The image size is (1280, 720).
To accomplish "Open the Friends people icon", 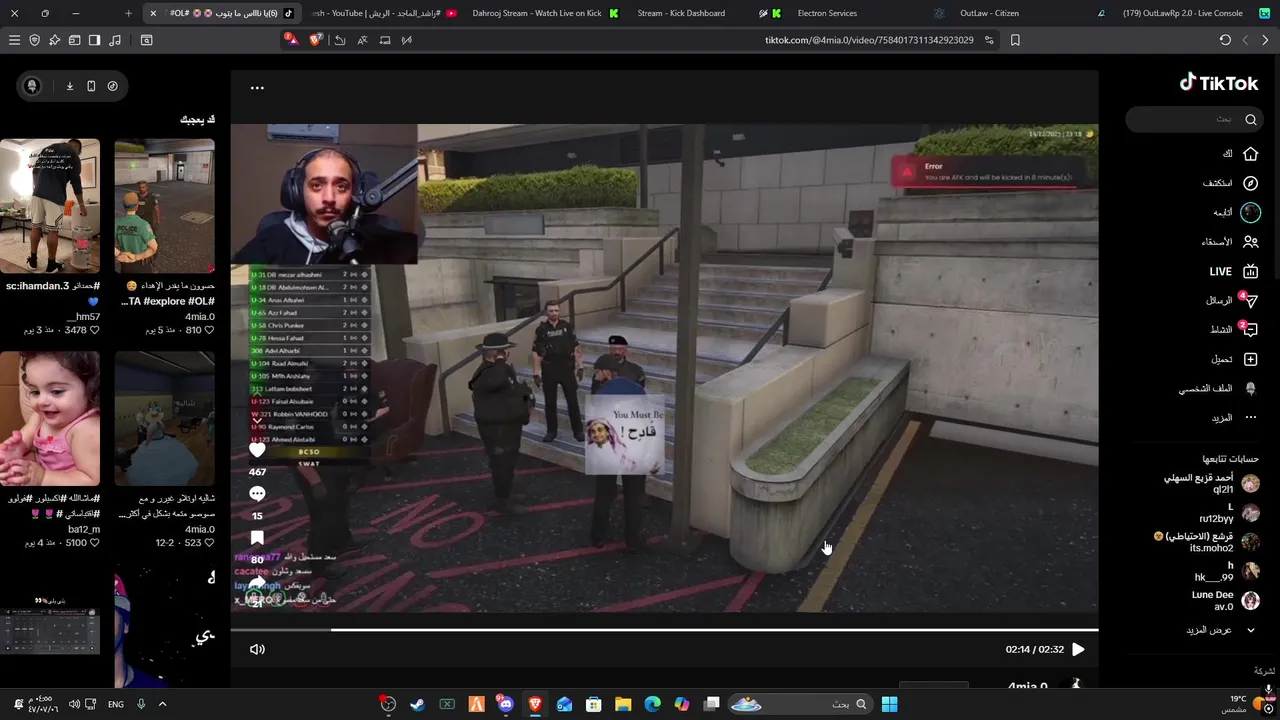I will tap(1250, 242).
